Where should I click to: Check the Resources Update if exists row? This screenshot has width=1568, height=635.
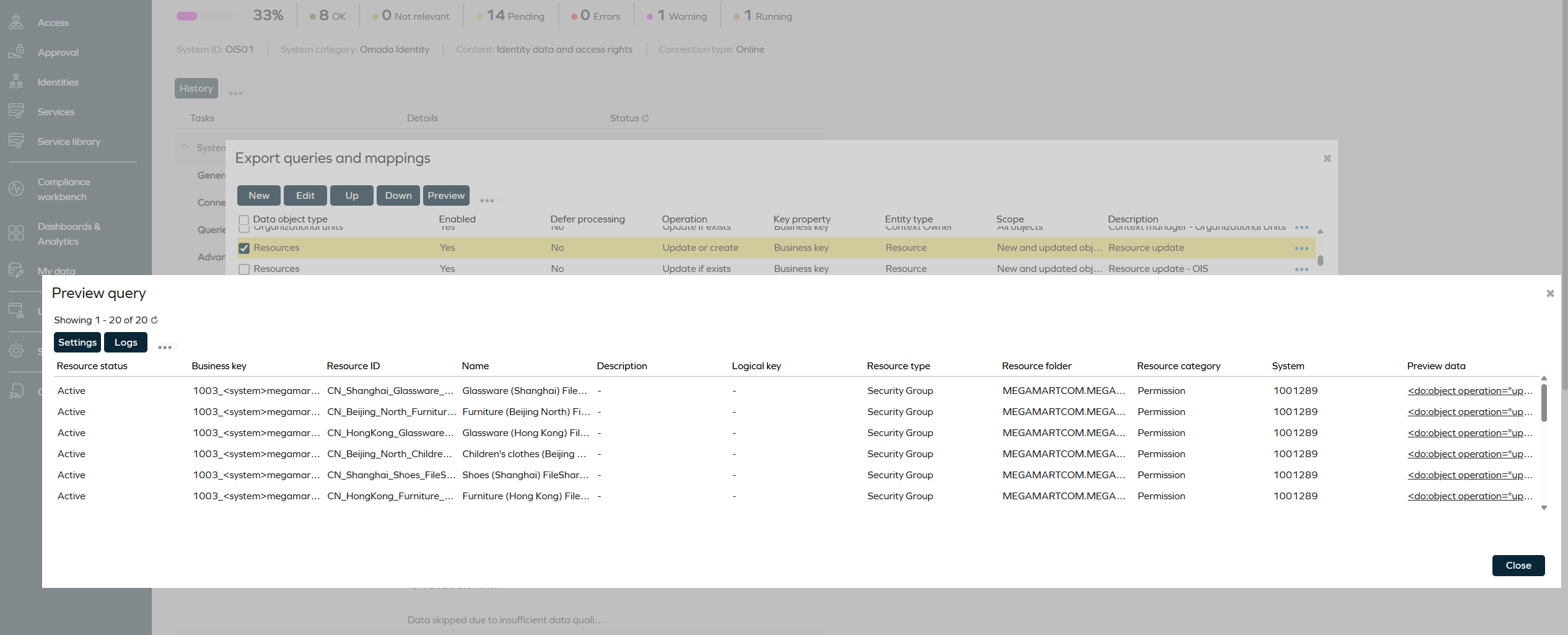coord(244,269)
